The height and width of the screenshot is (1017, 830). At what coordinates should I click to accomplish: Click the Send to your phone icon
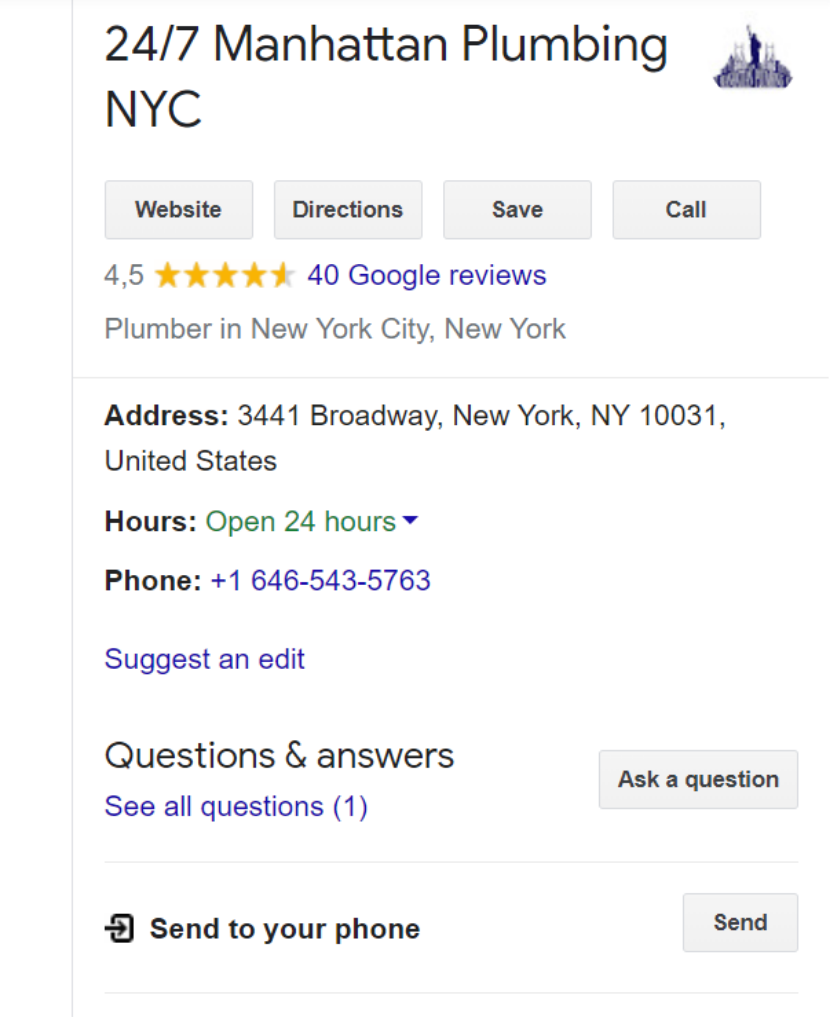tap(120, 928)
